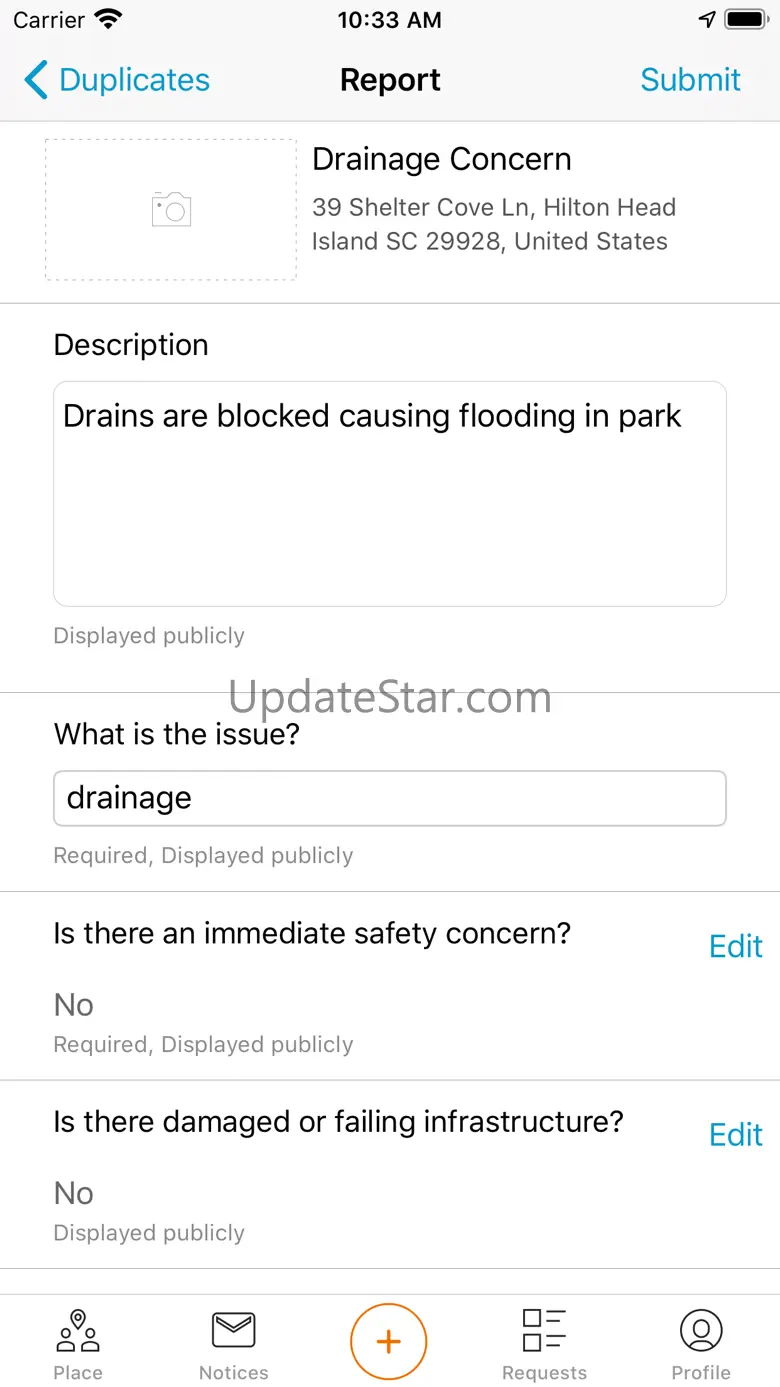Image resolution: width=780 pixels, height=1387 pixels.
Task: Open the Requests list icon
Action: pos(545,1330)
